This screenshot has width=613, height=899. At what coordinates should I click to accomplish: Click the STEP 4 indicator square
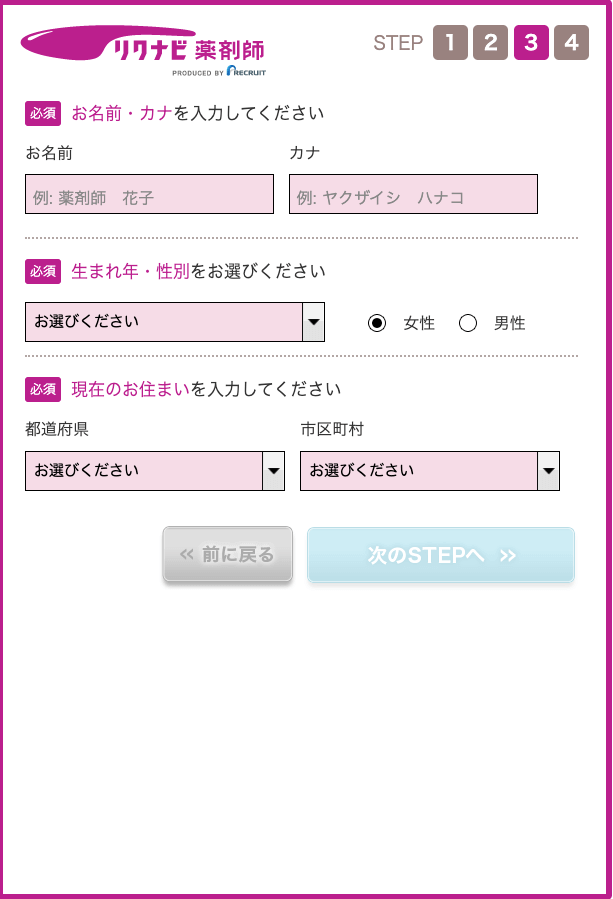[x=571, y=43]
